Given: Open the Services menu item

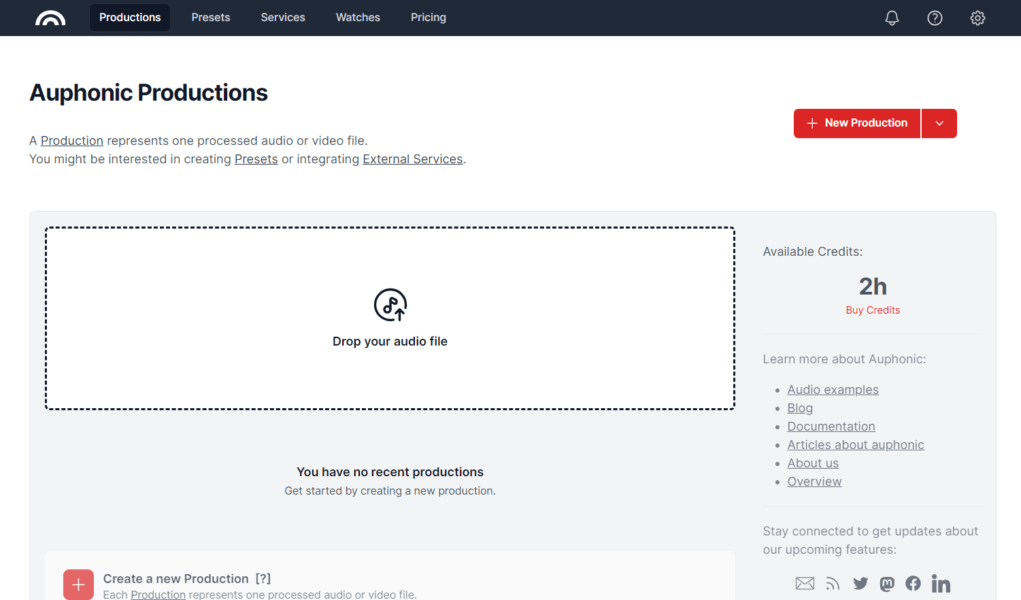Looking at the screenshot, I should (x=283, y=18).
